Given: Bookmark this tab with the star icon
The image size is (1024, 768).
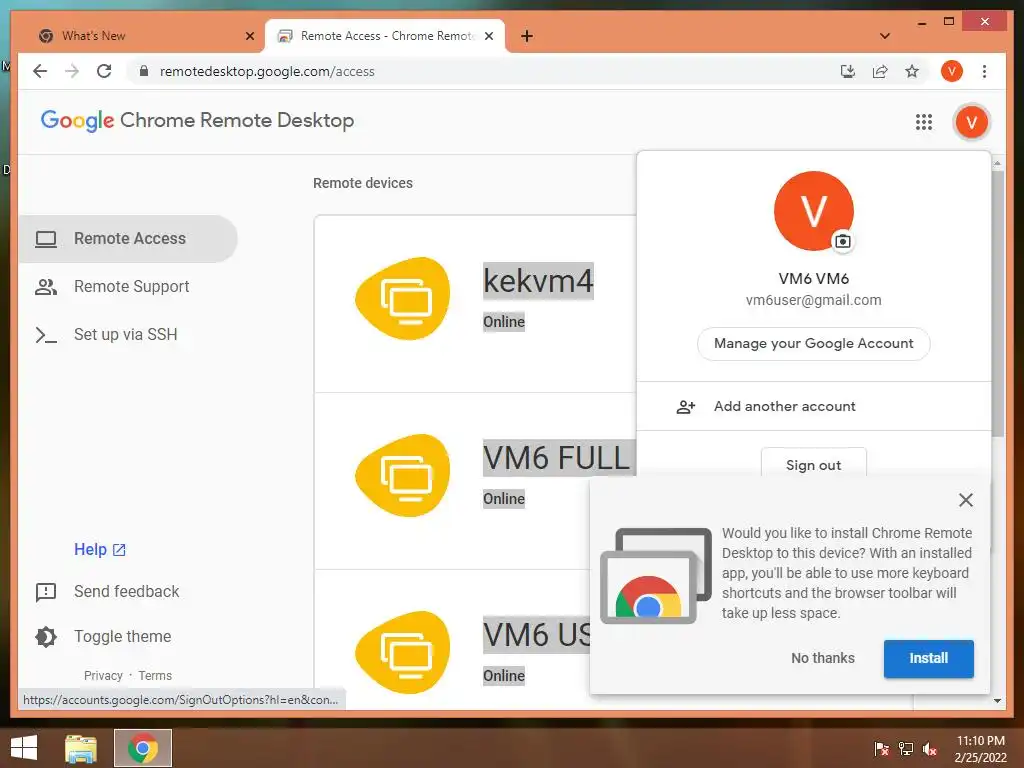Looking at the screenshot, I should click(x=912, y=71).
